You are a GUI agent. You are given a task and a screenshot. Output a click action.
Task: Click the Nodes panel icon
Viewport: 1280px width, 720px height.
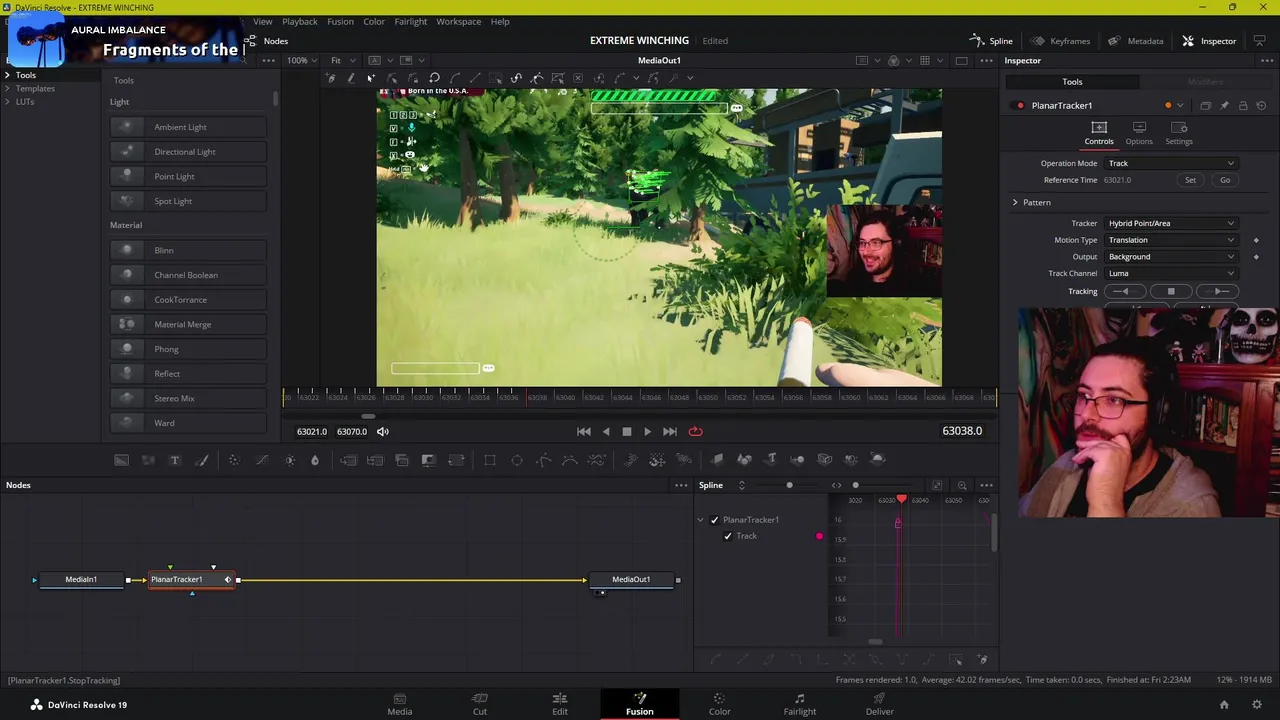coord(251,41)
